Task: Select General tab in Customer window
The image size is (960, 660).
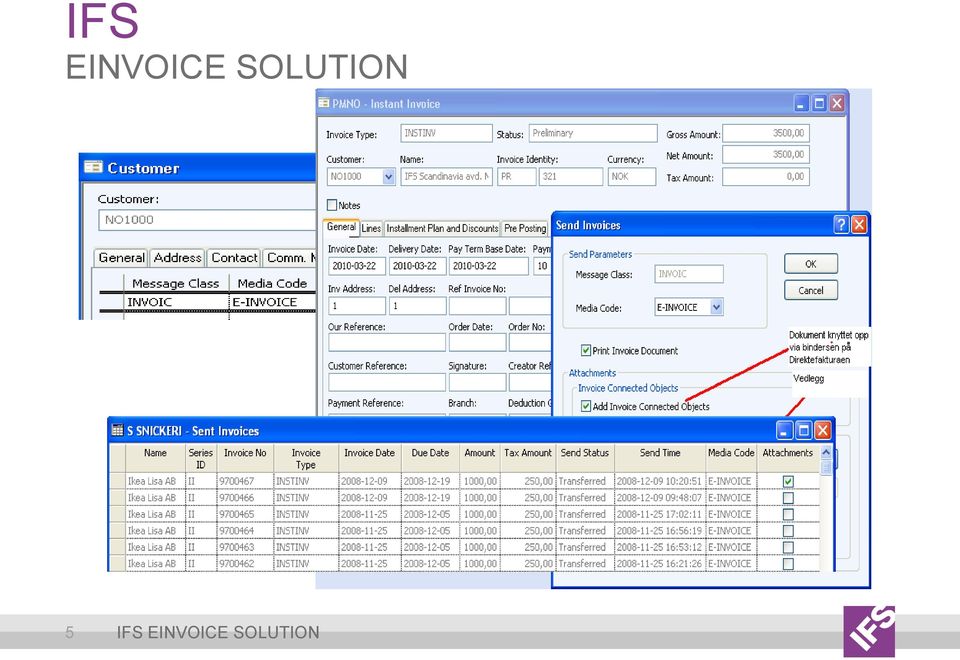Action: point(121,258)
